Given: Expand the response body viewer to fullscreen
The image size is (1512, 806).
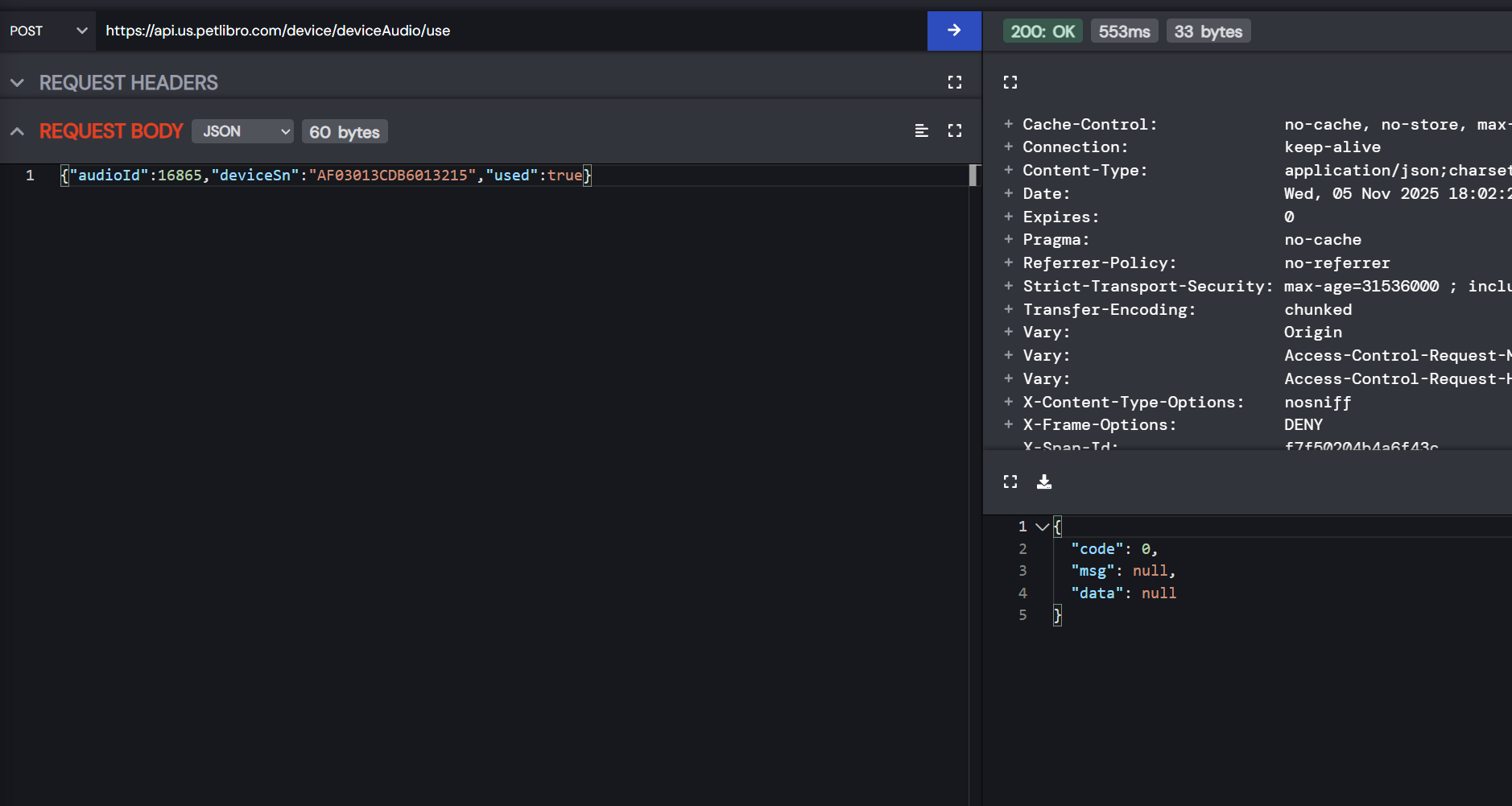Looking at the screenshot, I should coord(1011,481).
